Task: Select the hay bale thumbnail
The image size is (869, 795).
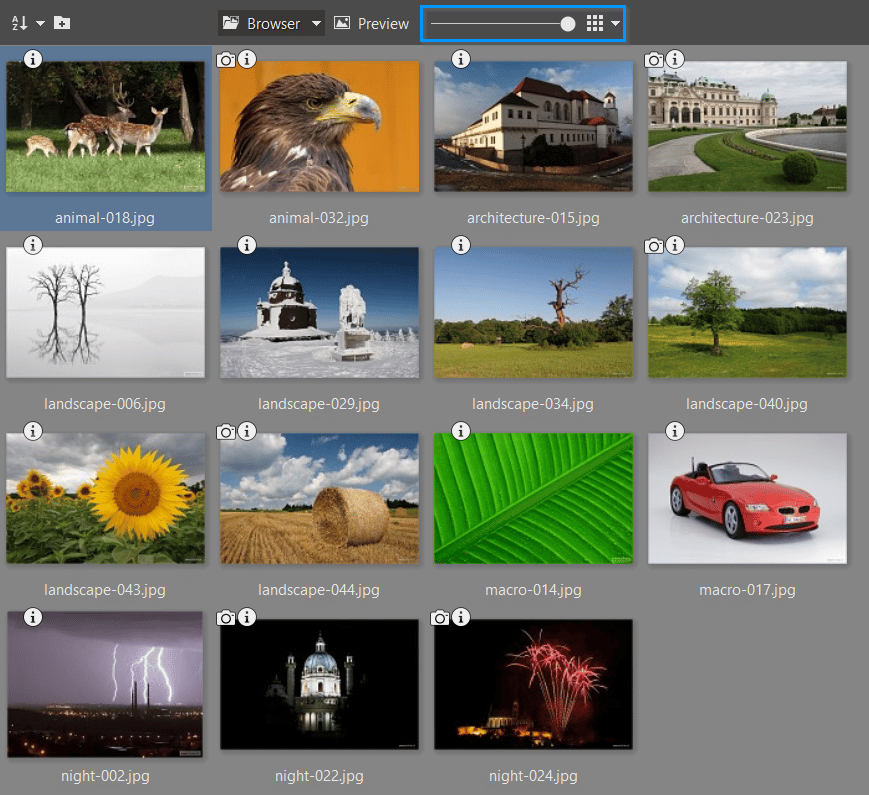Action: tap(319, 498)
